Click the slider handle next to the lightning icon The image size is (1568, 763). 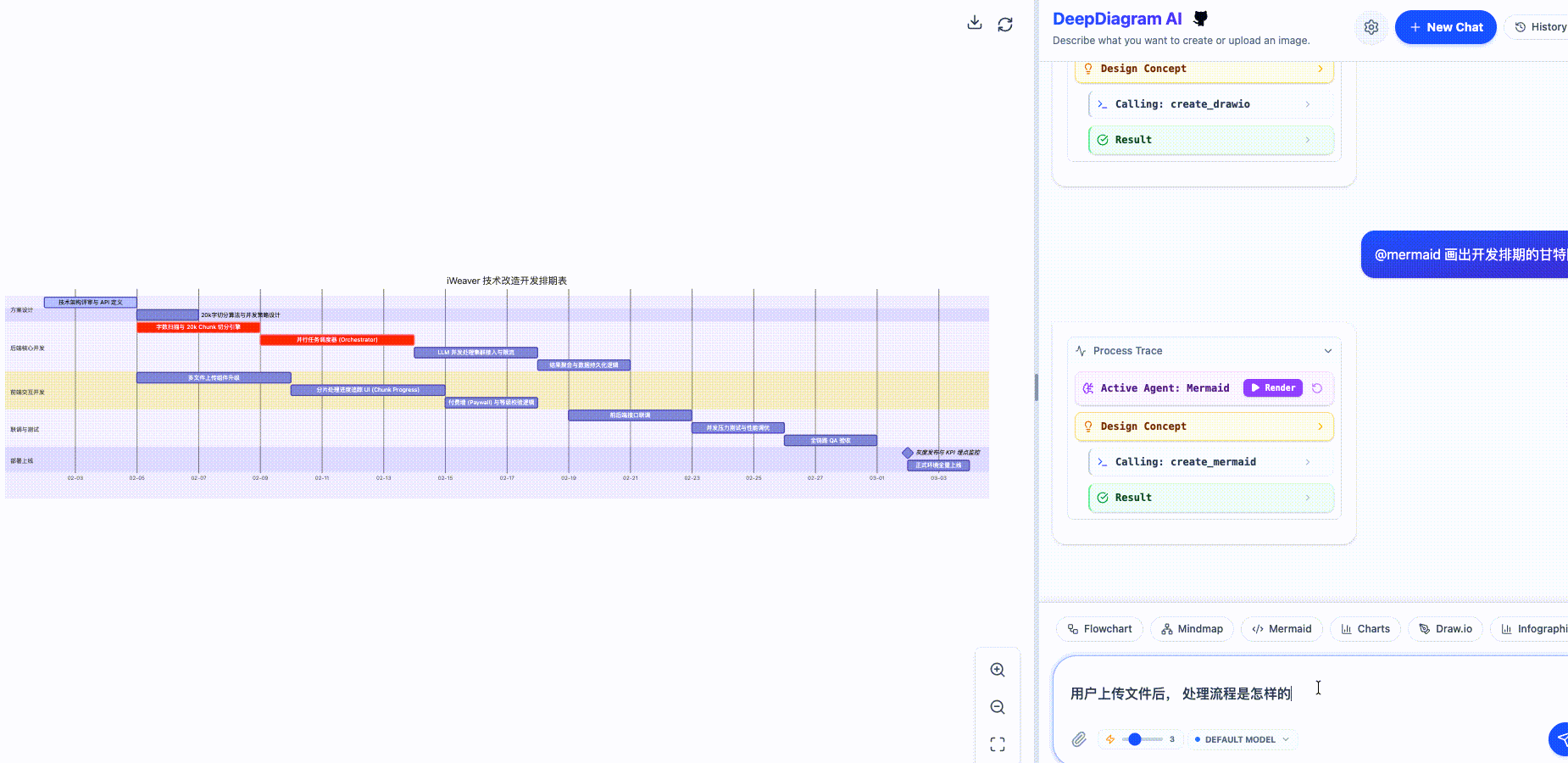(1135, 739)
